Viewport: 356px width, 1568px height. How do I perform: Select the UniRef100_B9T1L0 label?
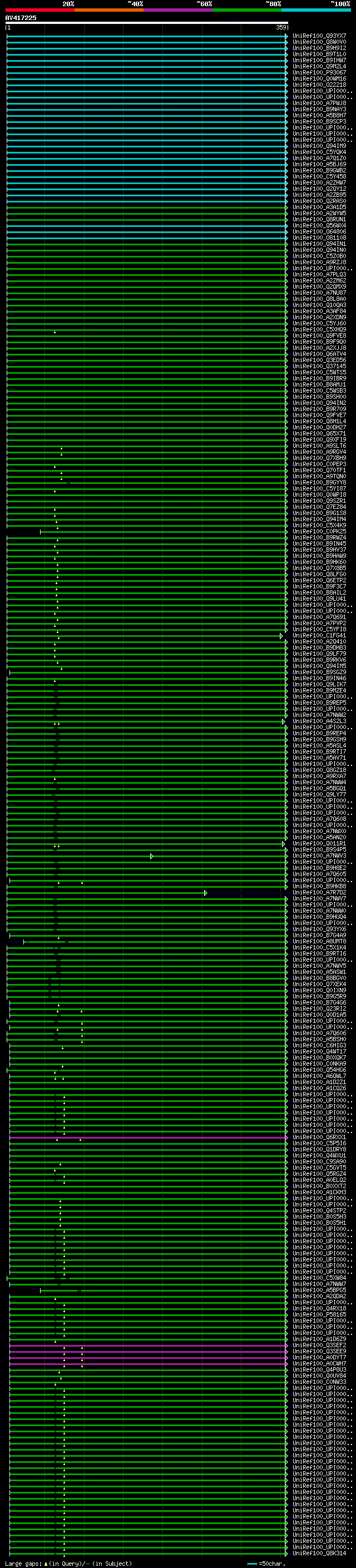click(319, 54)
